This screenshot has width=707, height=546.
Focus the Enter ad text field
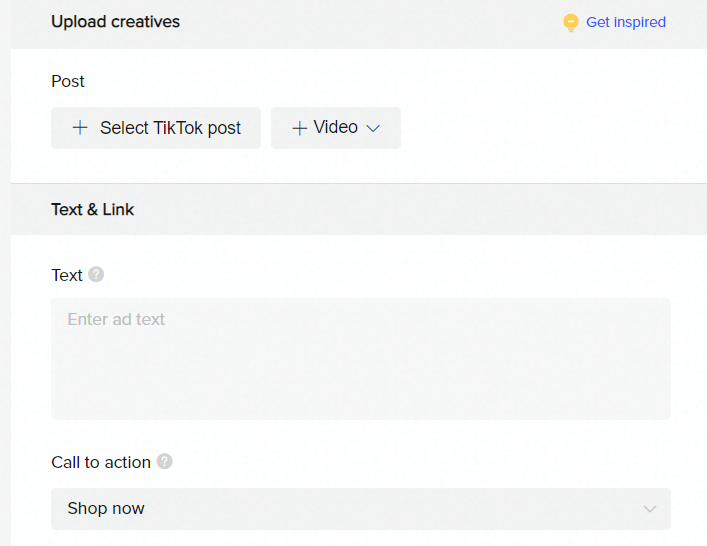click(360, 358)
